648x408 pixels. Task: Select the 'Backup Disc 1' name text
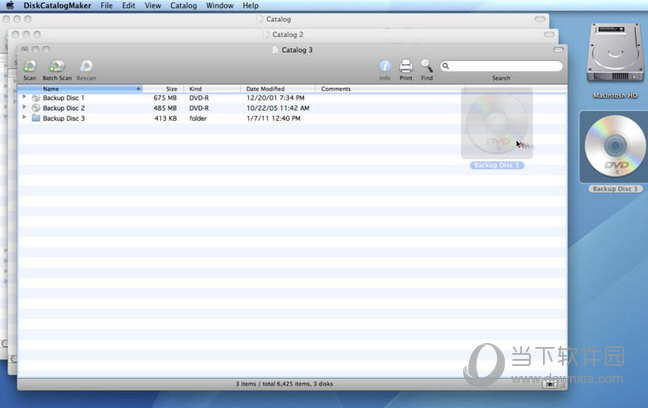click(x=64, y=98)
